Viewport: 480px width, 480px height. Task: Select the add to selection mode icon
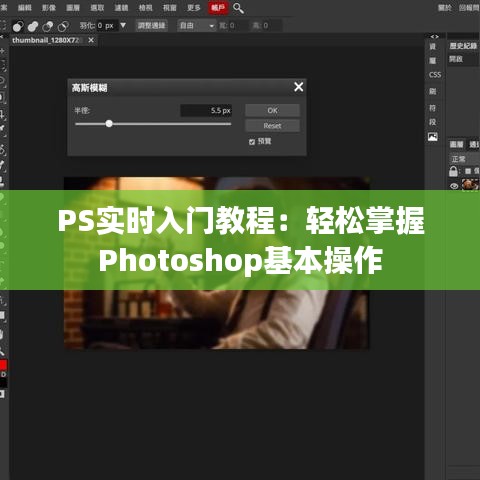point(33,26)
